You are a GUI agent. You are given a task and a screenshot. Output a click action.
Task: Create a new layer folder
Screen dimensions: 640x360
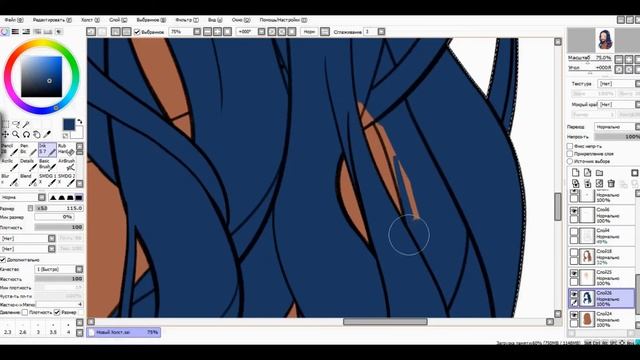click(x=599, y=173)
